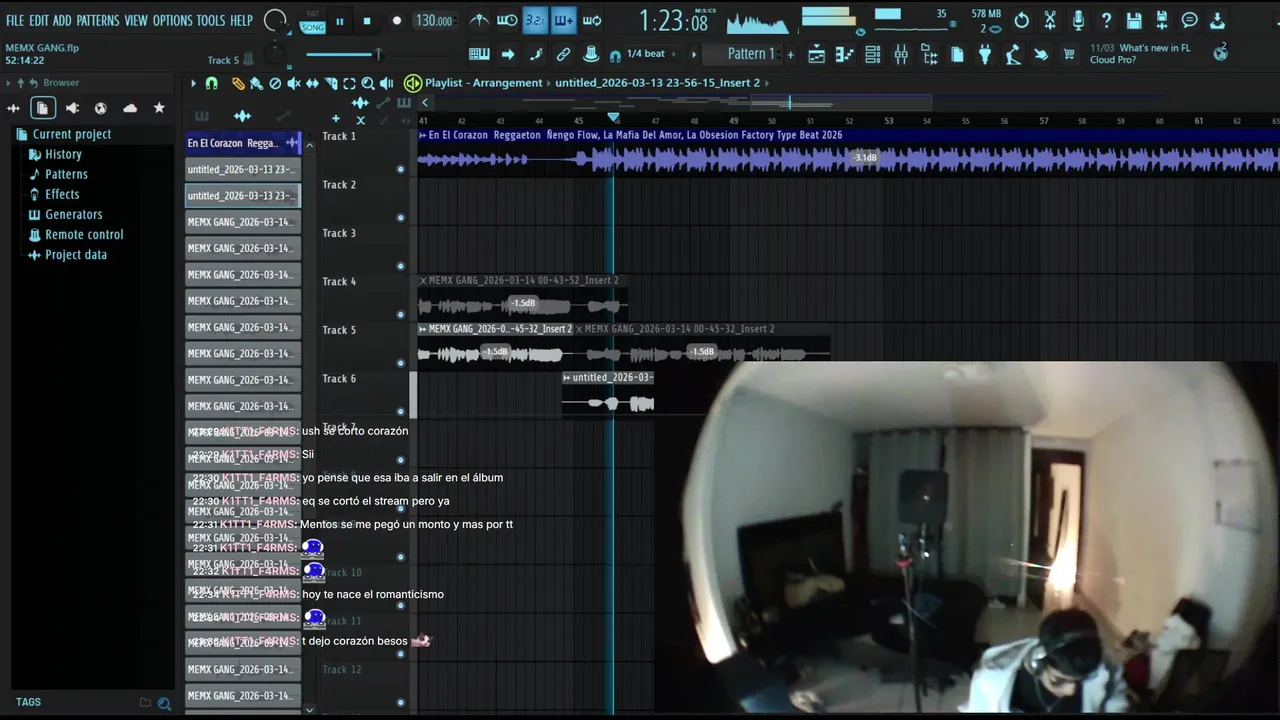Expand the arrow left of Pattern 1

(693, 54)
